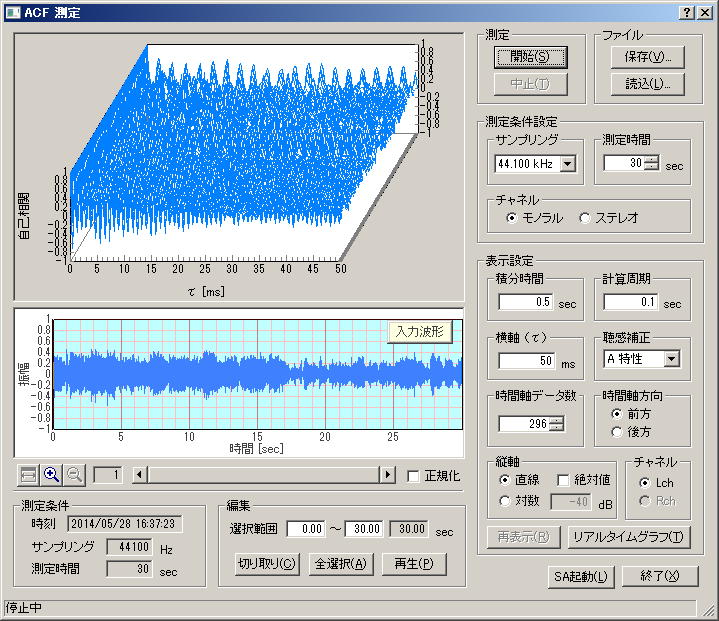Click the 切り取り(C) button
Image resolution: width=719 pixels, height=621 pixels.
(x=267, y=564)
